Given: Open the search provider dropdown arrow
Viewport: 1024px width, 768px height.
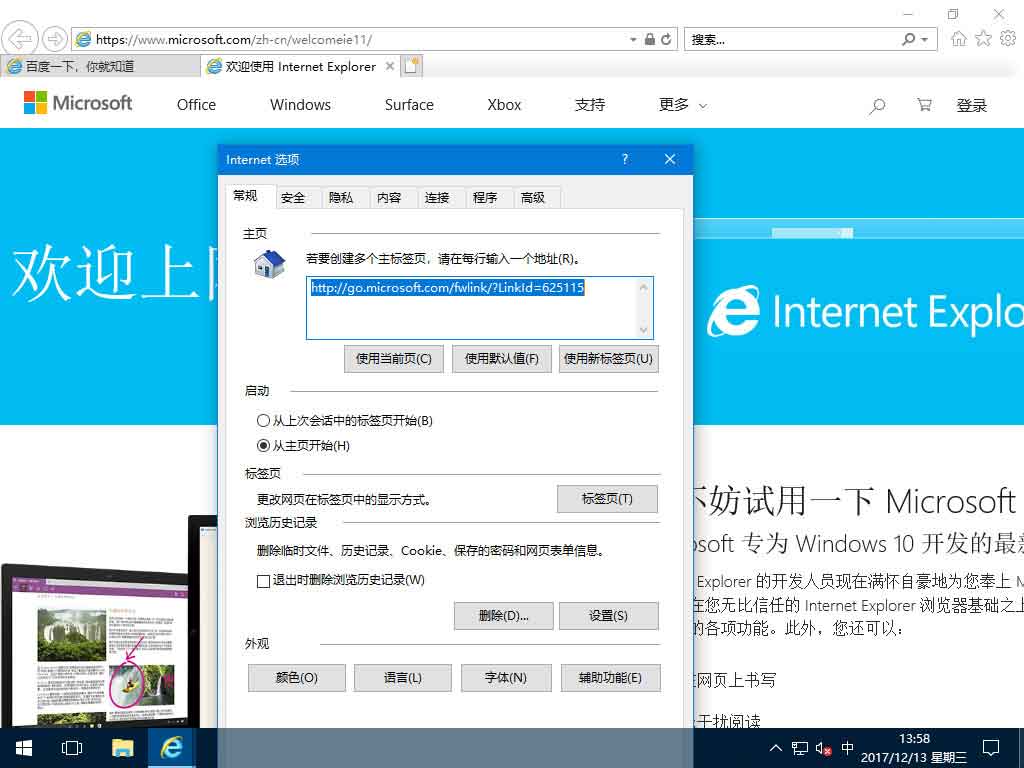Looking at the screenshot, I should [925, 39].
